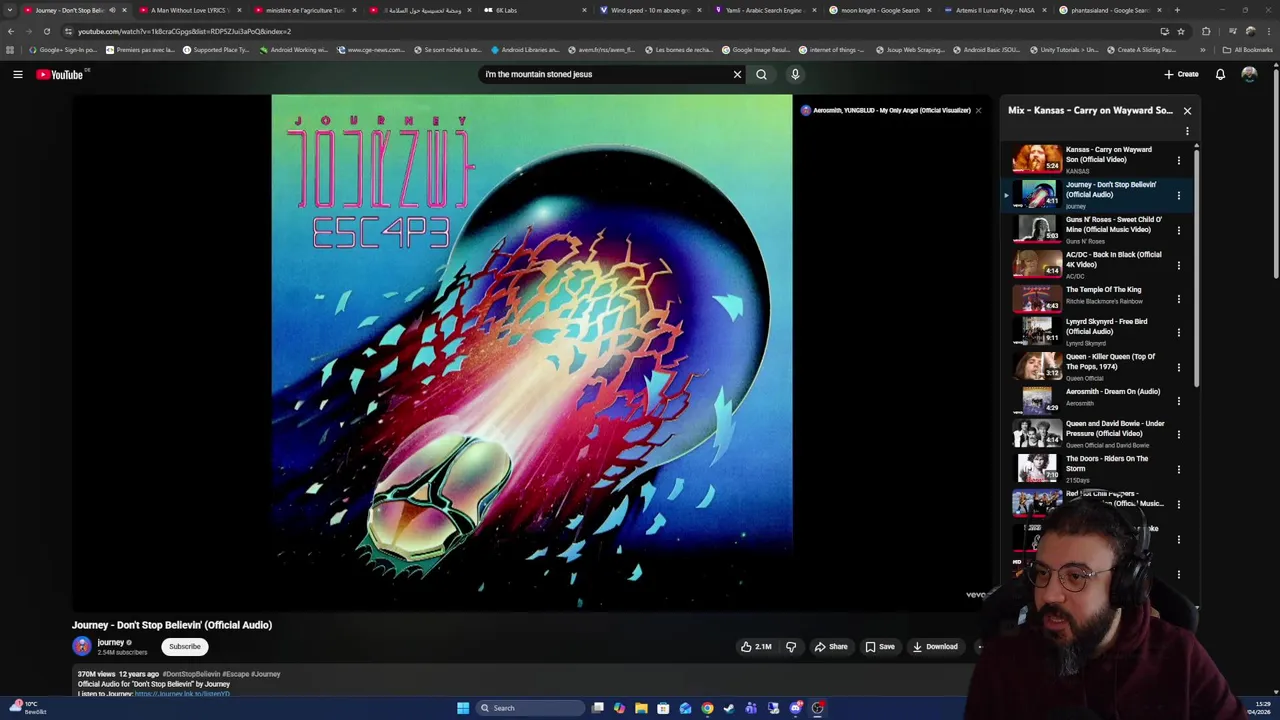Open Google Image Result bookmark

tap(755, 49)
